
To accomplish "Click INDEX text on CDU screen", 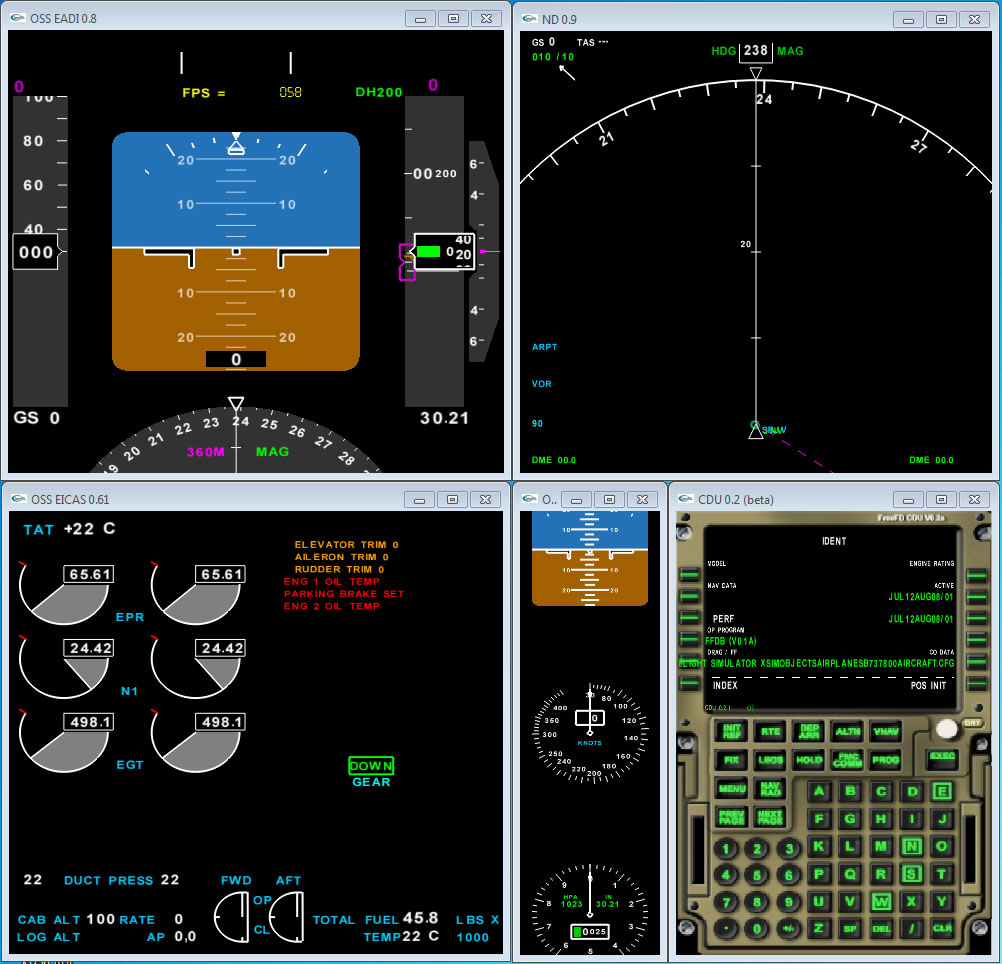I will (x=725, y=685).
